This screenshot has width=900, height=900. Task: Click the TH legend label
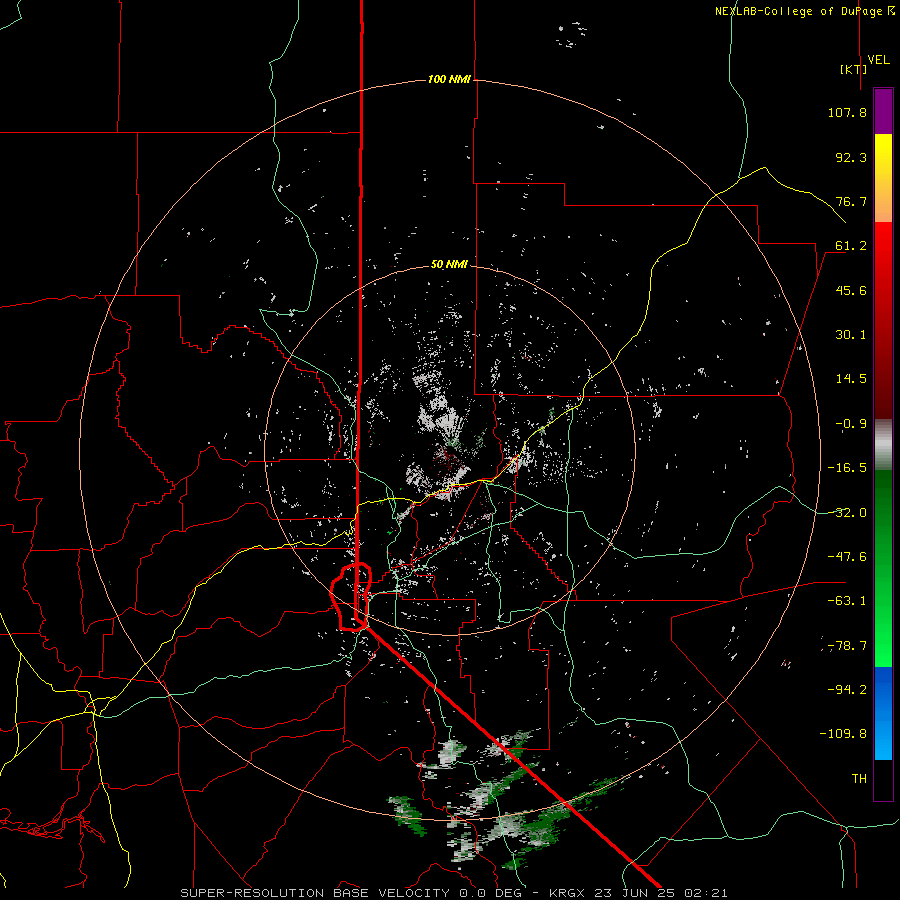[859, 779]
